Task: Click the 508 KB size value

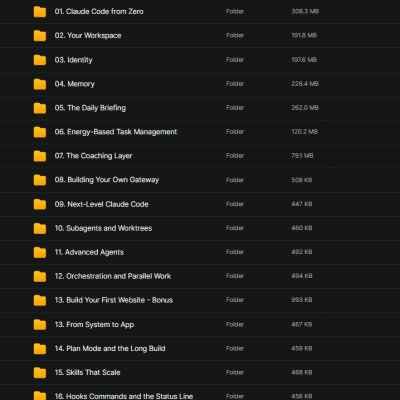Action: point(302,180)
